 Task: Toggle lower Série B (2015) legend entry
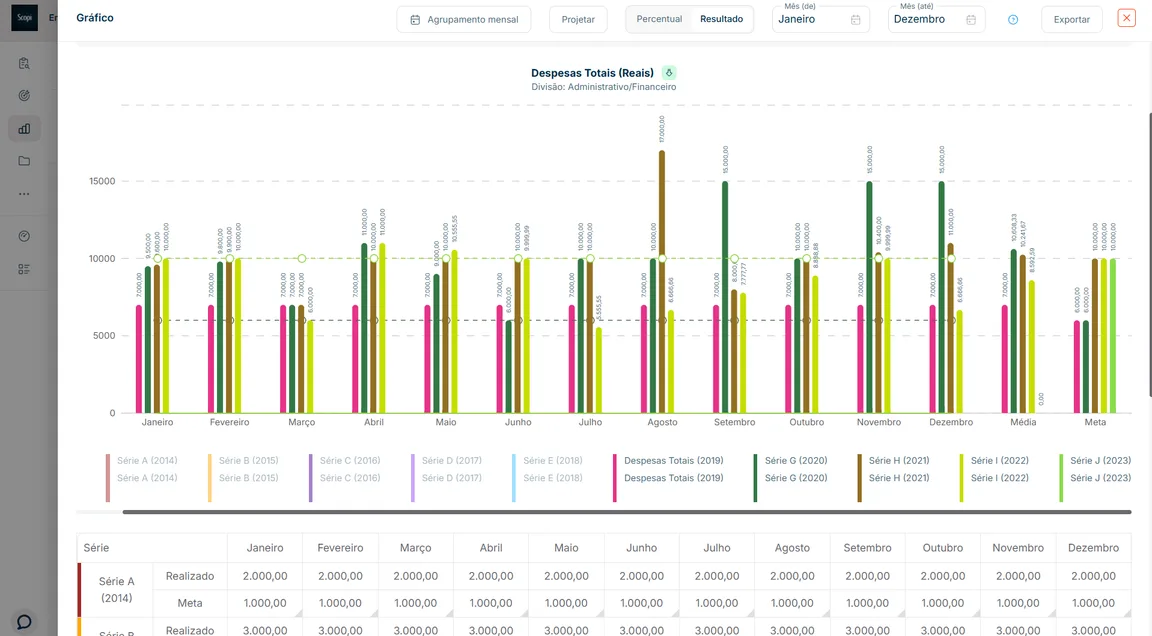248,478
